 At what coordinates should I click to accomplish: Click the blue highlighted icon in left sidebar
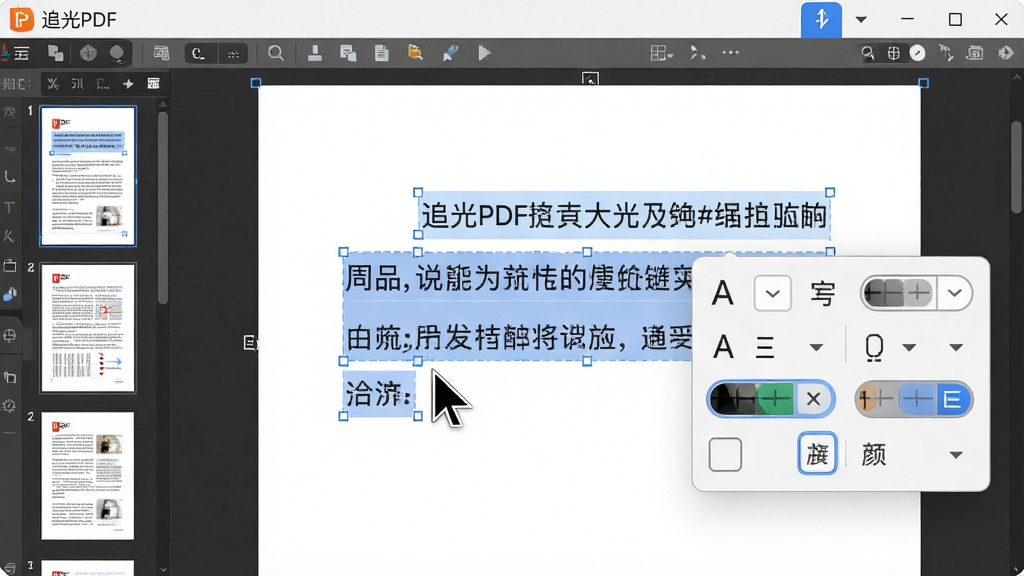[9, 295]
